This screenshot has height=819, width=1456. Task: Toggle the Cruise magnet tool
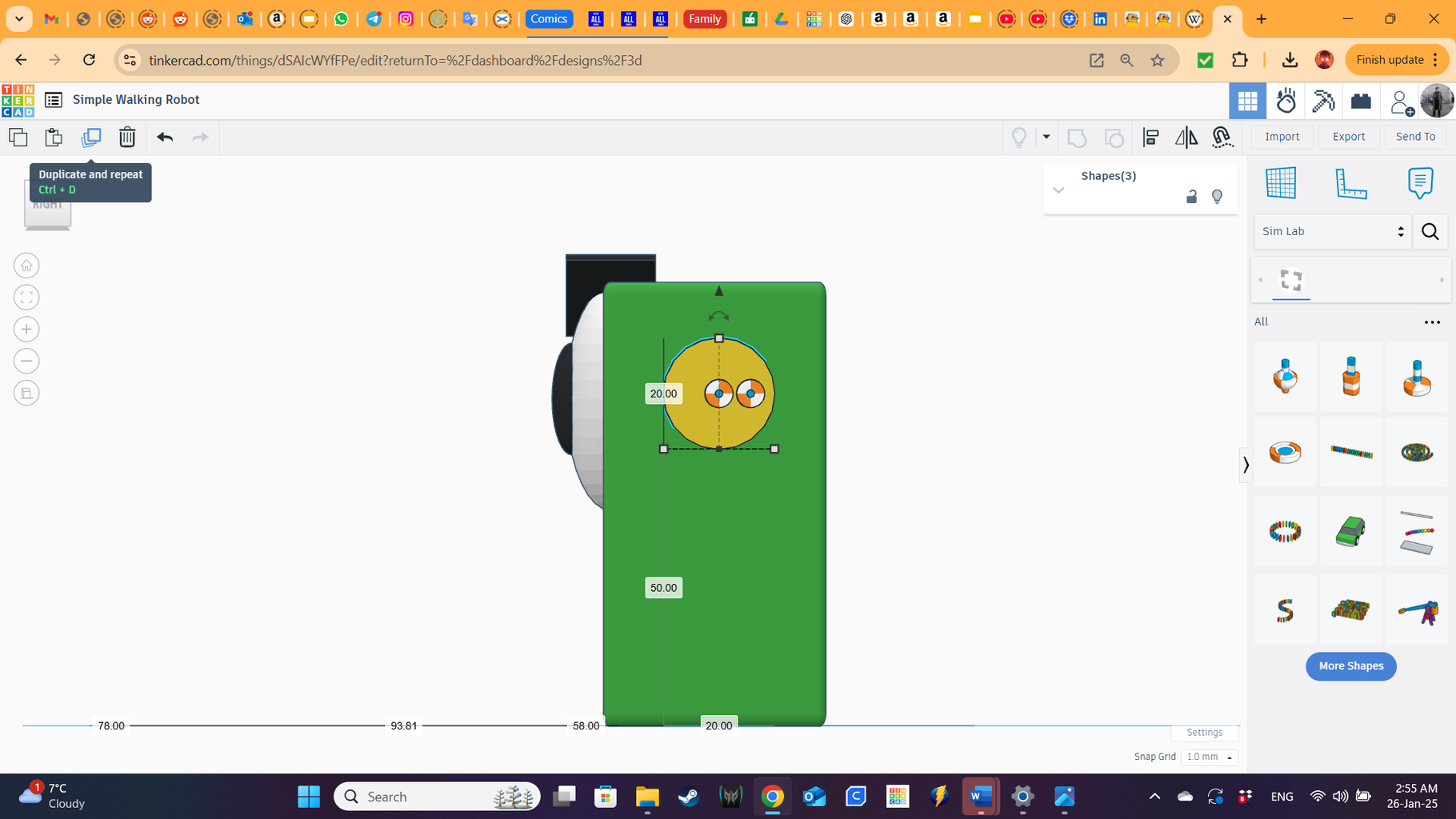1222,138
